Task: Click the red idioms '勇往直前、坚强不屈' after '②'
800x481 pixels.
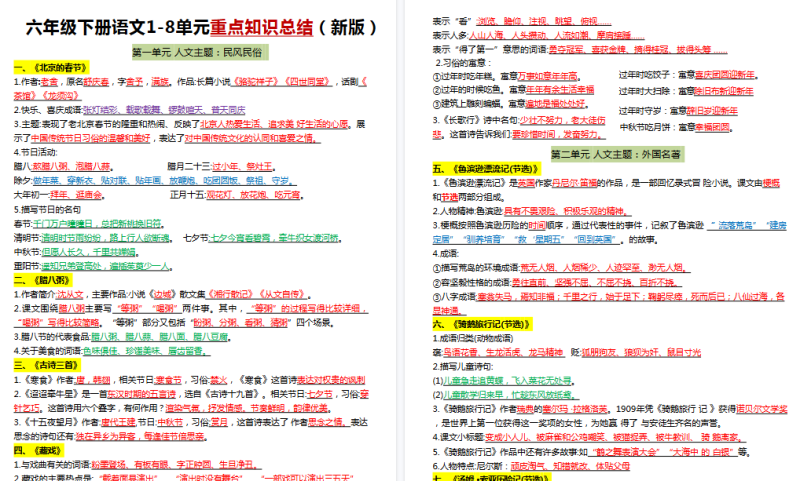Action: click(550, 282)
